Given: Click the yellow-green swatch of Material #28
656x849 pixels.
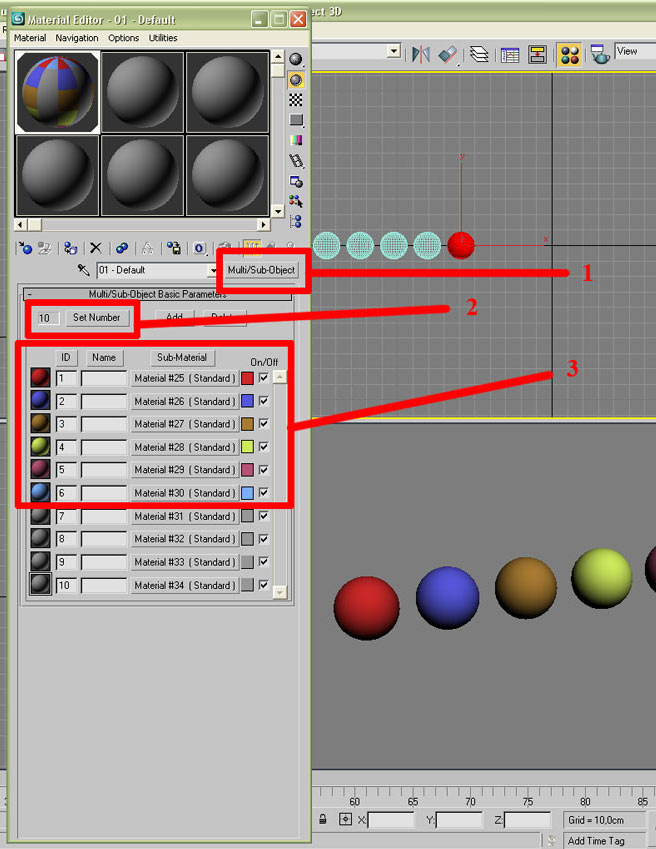Looking at the screenshot, I should click(x=247, y=447).
